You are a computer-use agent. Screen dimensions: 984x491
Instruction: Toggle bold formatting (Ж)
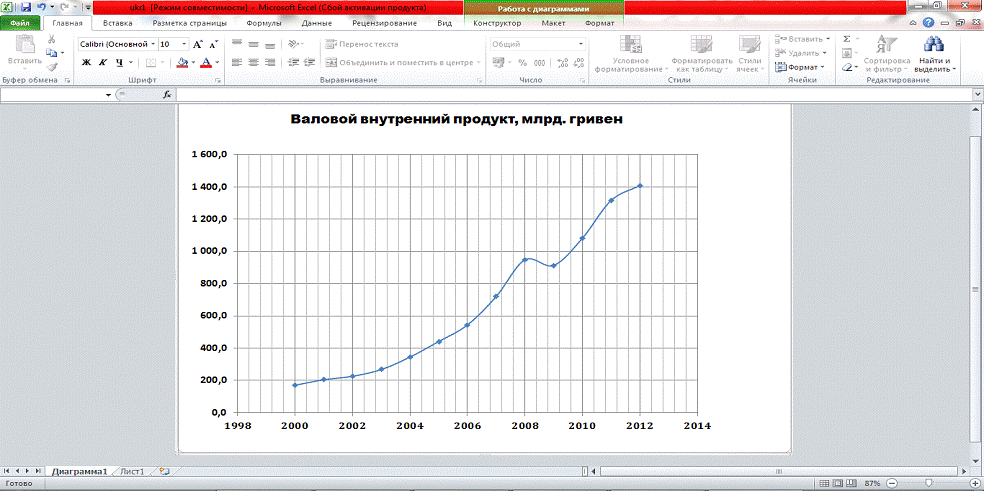86,62
